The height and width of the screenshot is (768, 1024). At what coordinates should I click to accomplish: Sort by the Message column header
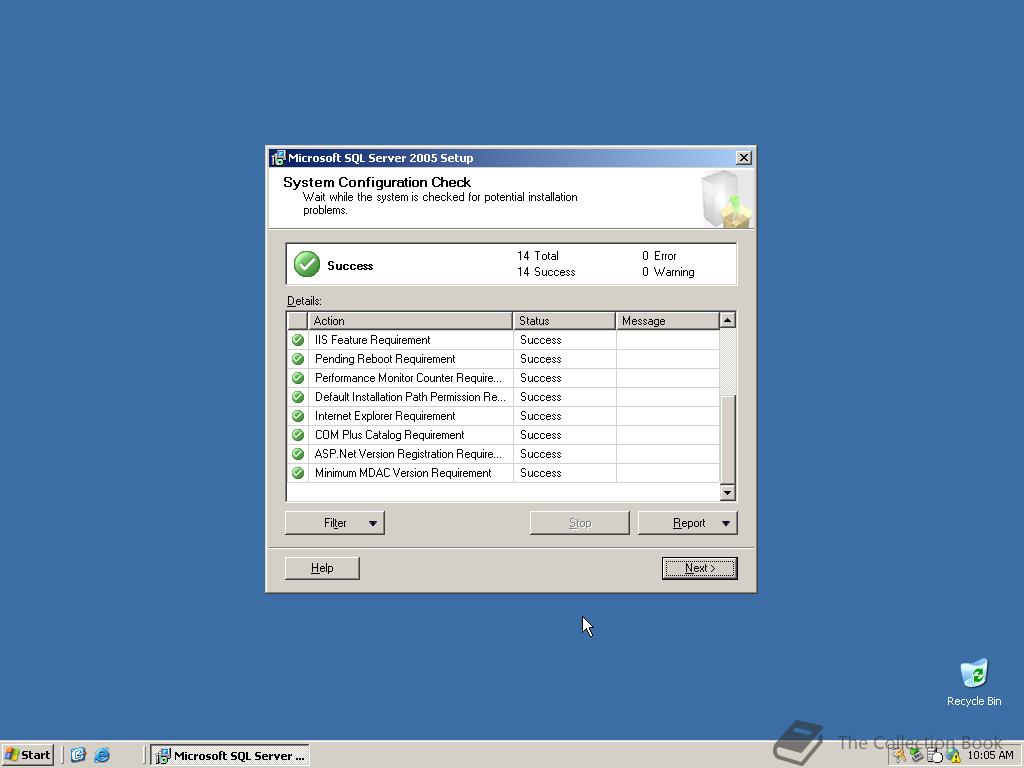pos(667,321)
